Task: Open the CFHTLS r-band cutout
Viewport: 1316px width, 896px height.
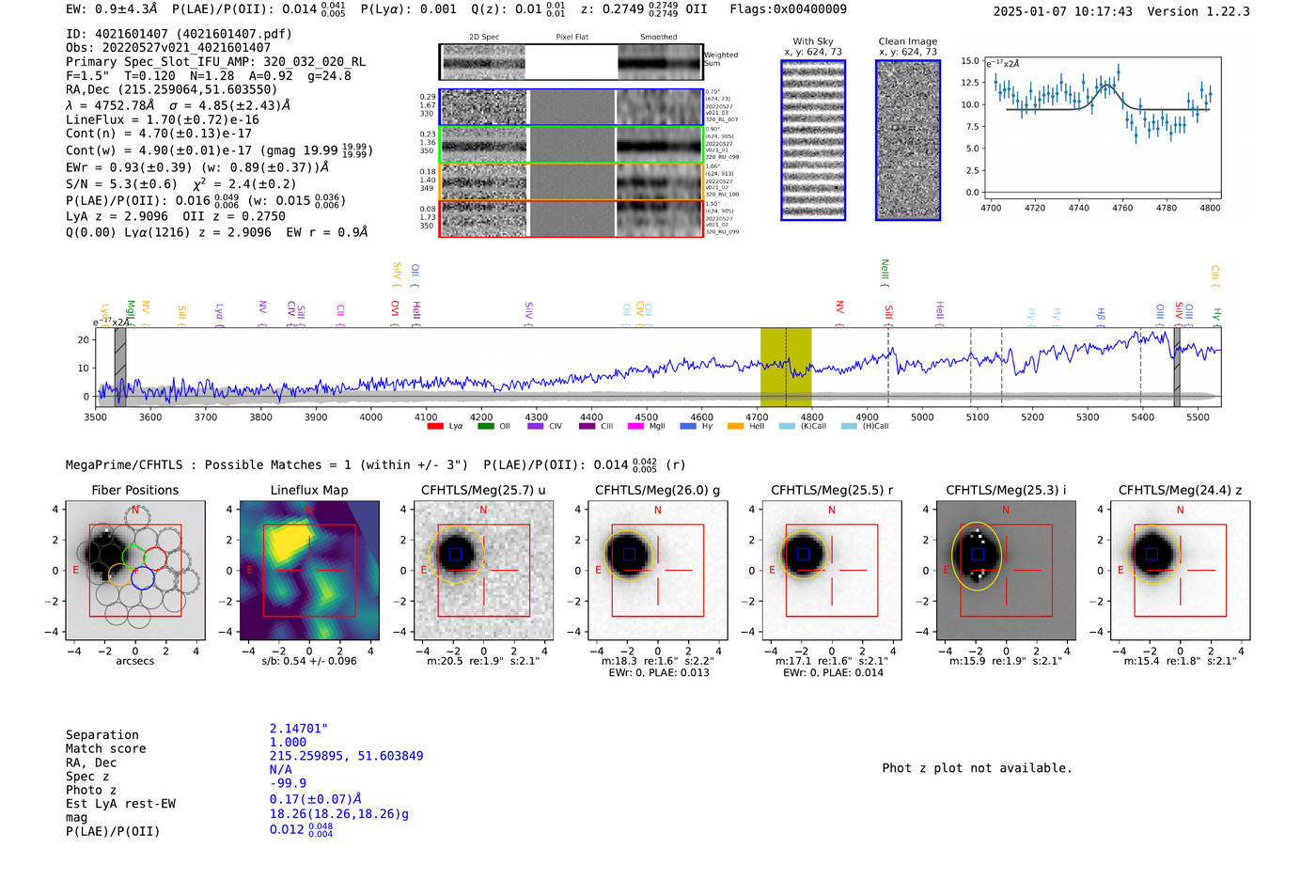Action: [832, 570]
